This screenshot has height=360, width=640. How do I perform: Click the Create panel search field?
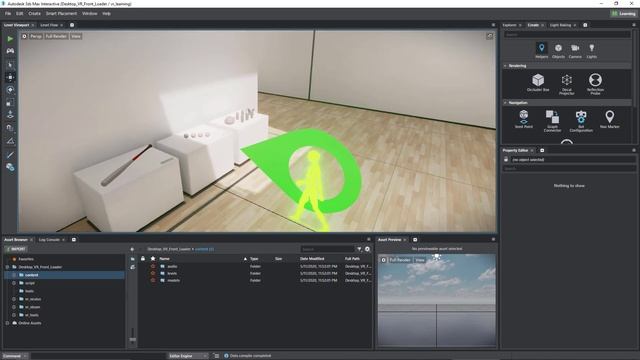(x=567, y=35)
